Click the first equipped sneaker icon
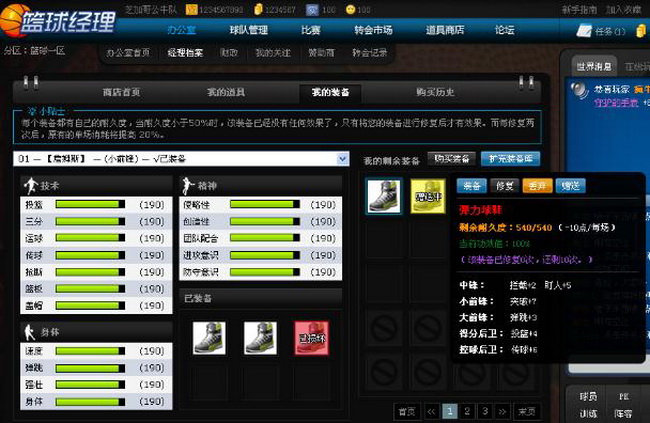The width and height of the screenshot is (650, 423). pos(209,337)
